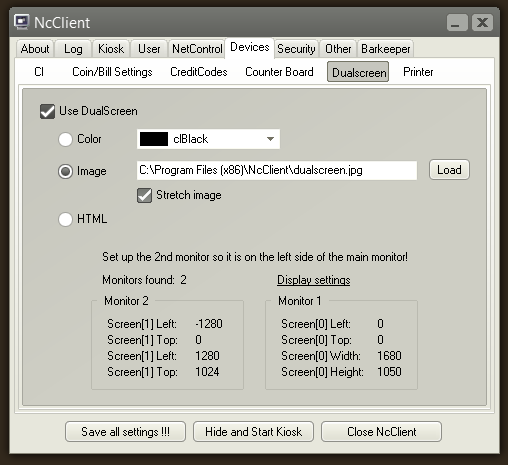Click the NcClient app icon in title bar
The width and height of the screenshot is (508, 465).
tap(22, 22)
